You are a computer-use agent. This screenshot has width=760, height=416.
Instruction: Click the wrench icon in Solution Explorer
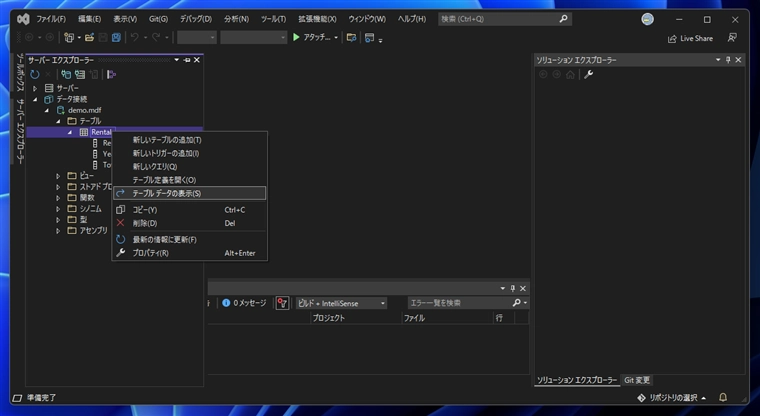tap(588, 74)
